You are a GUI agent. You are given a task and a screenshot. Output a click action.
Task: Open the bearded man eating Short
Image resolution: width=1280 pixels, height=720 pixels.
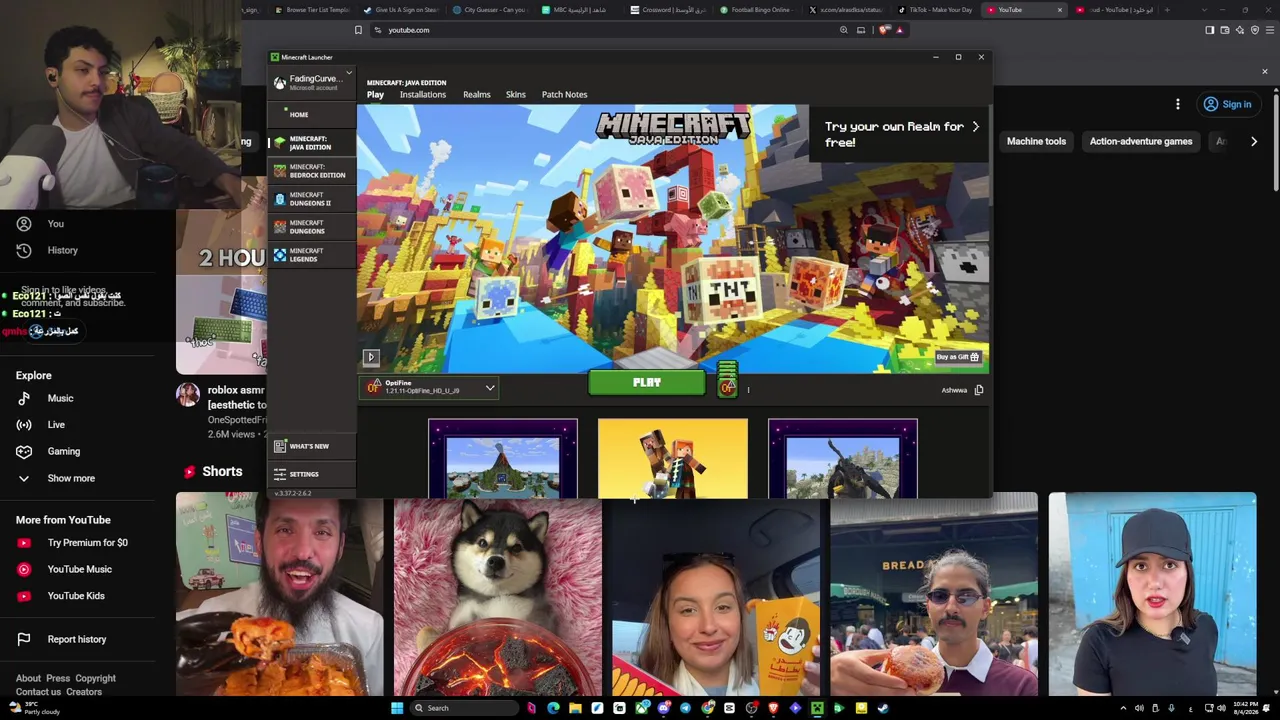[280, 594]
